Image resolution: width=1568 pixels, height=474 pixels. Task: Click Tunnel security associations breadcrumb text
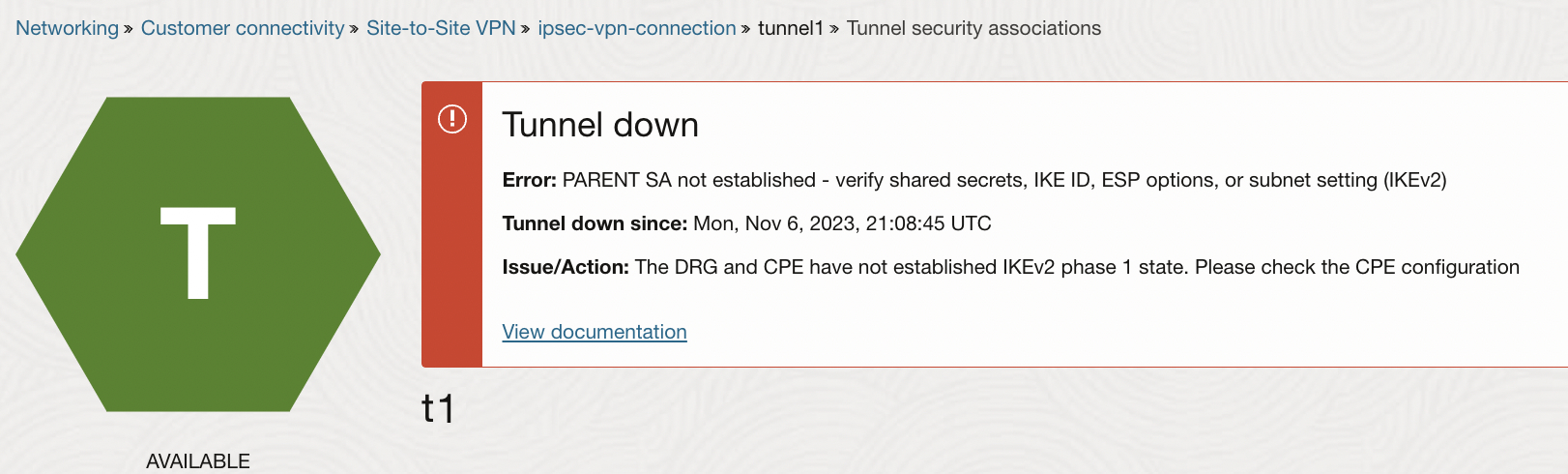973,28
